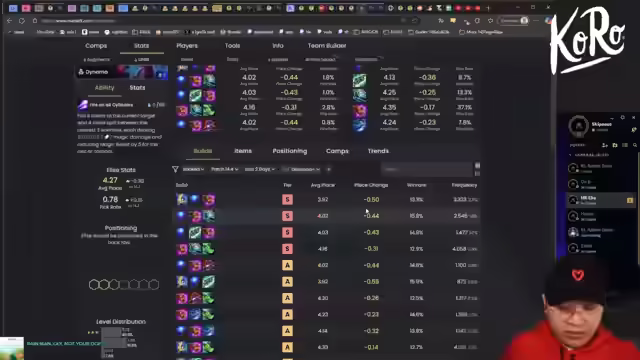Click the ability icon beside the ability name
This screenshot has height=360, width=640.
(x=83, y=105)
